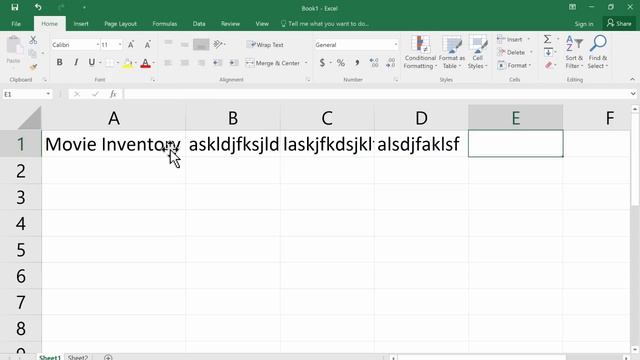Viewport: 640px width, 360px height.
Task: Switch to the Page Layout tab
Action: (120, 24)
